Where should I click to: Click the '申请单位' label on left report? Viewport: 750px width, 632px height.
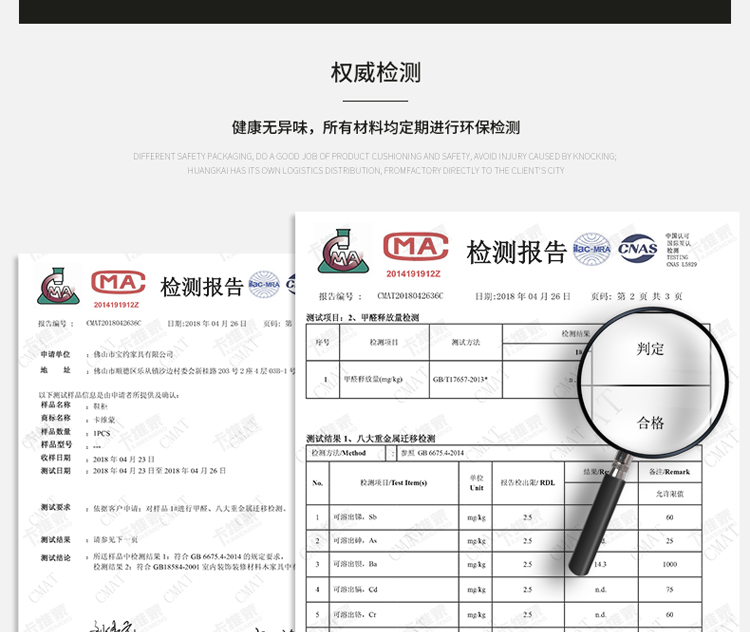[x=55, y=354]
